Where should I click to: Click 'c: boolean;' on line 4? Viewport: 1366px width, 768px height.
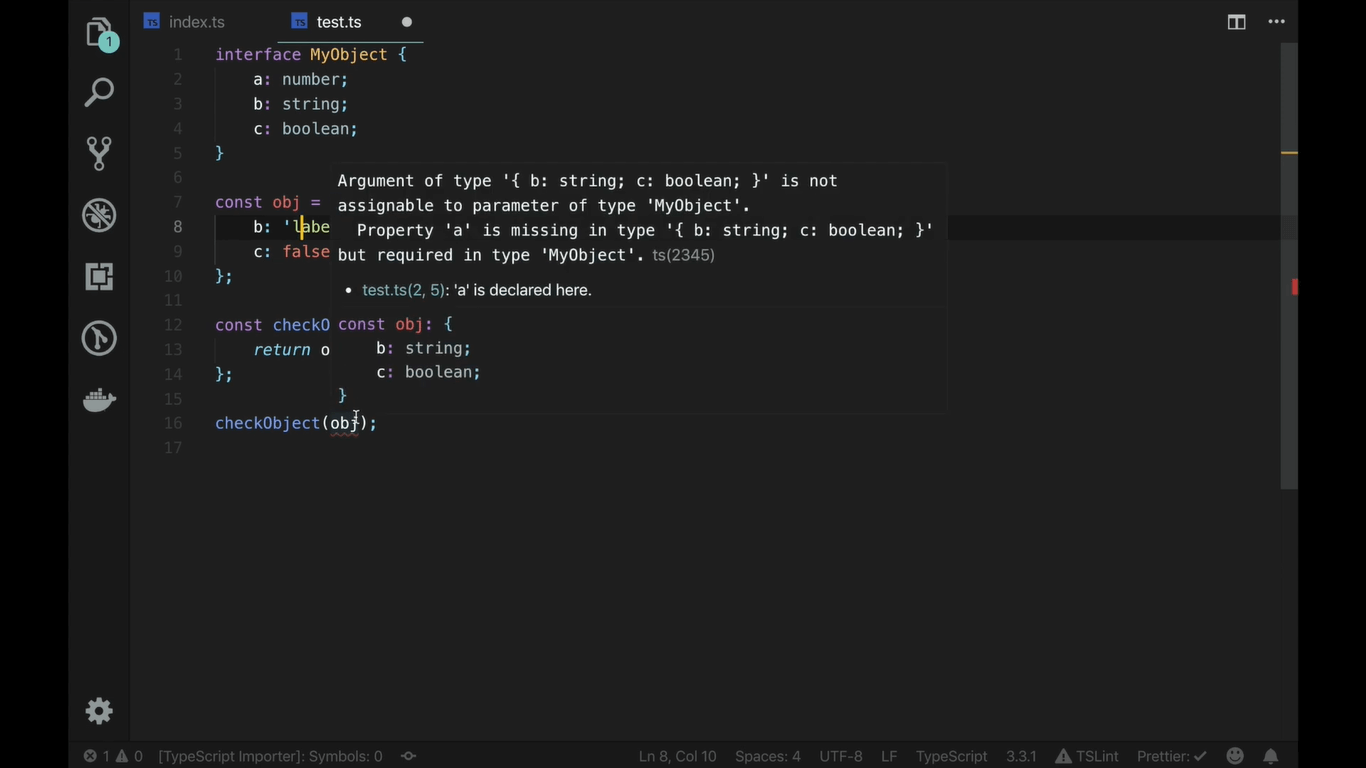[x=305, y=129]
